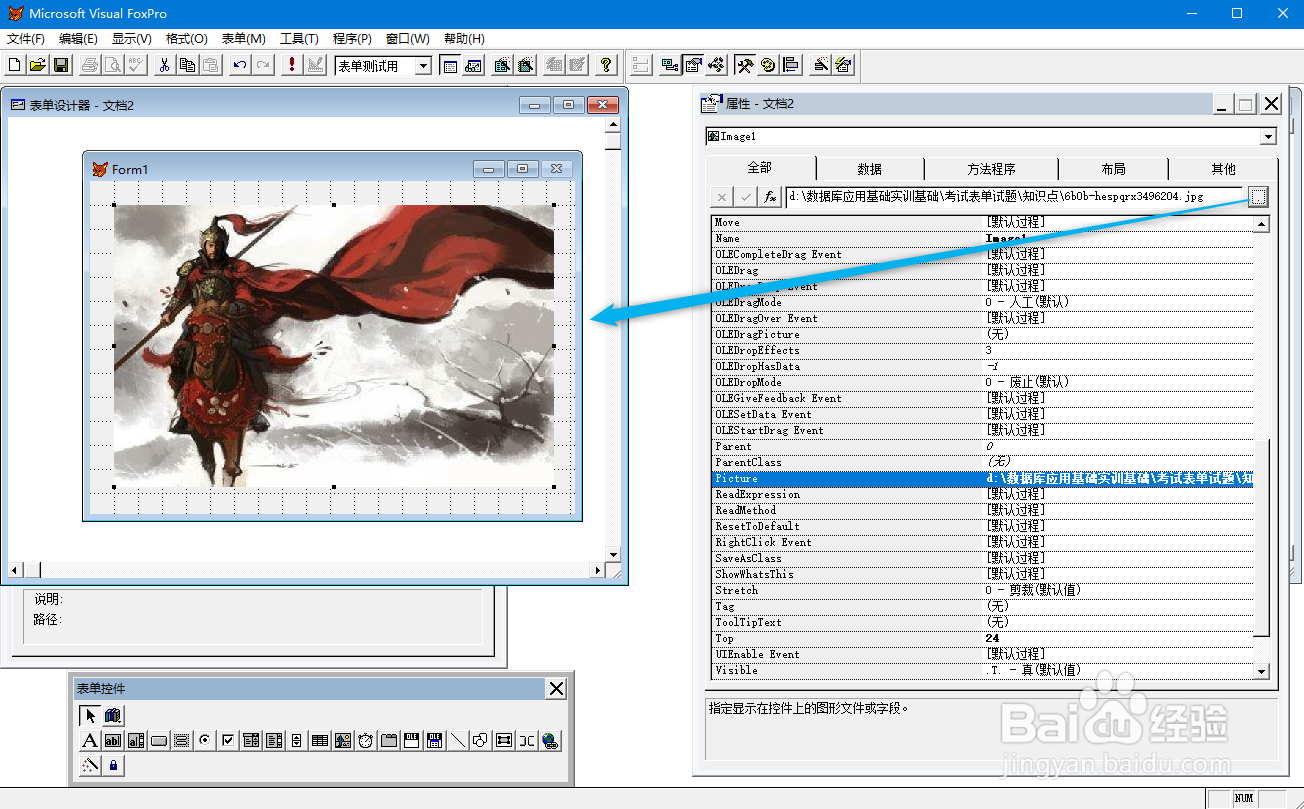The image size is (1304, 809).
Task: Click the View Classes books icon
Action: tap(113, 716)
